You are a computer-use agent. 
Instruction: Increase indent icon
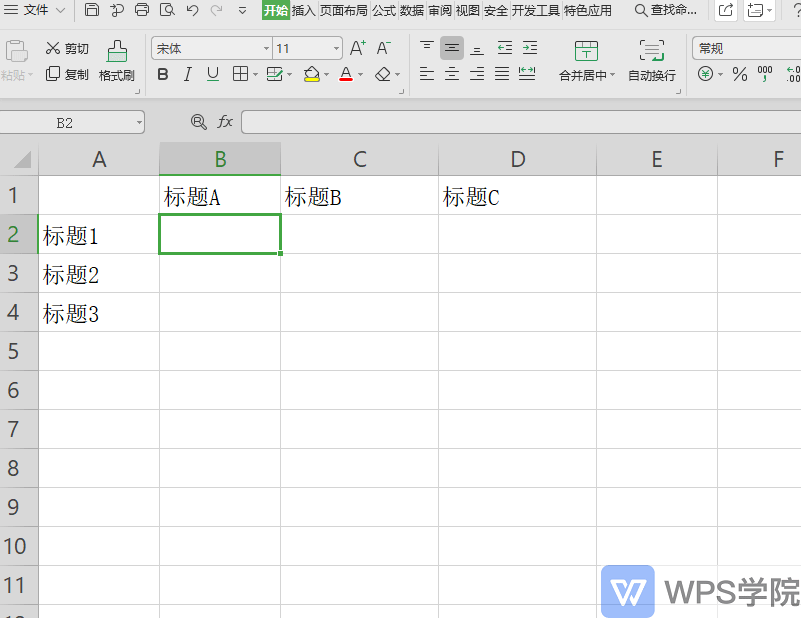[x=530, y=48]
